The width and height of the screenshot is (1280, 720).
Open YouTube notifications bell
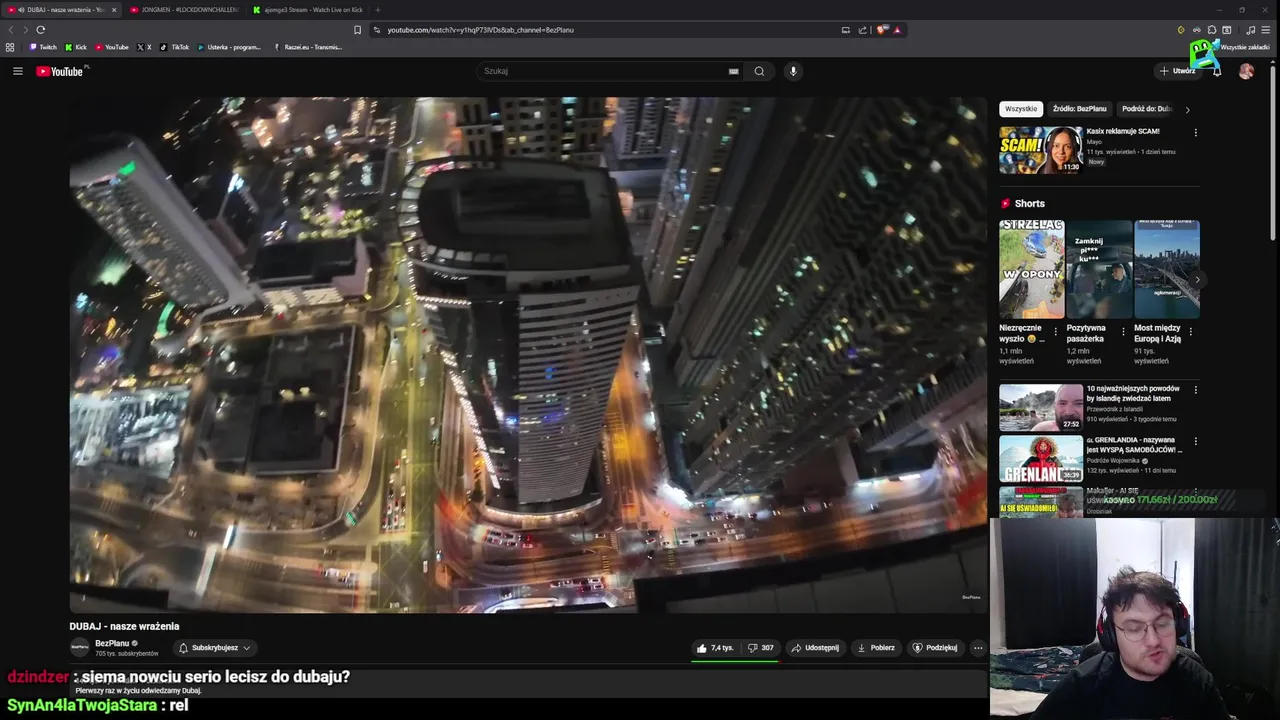tap(1216, 71)
